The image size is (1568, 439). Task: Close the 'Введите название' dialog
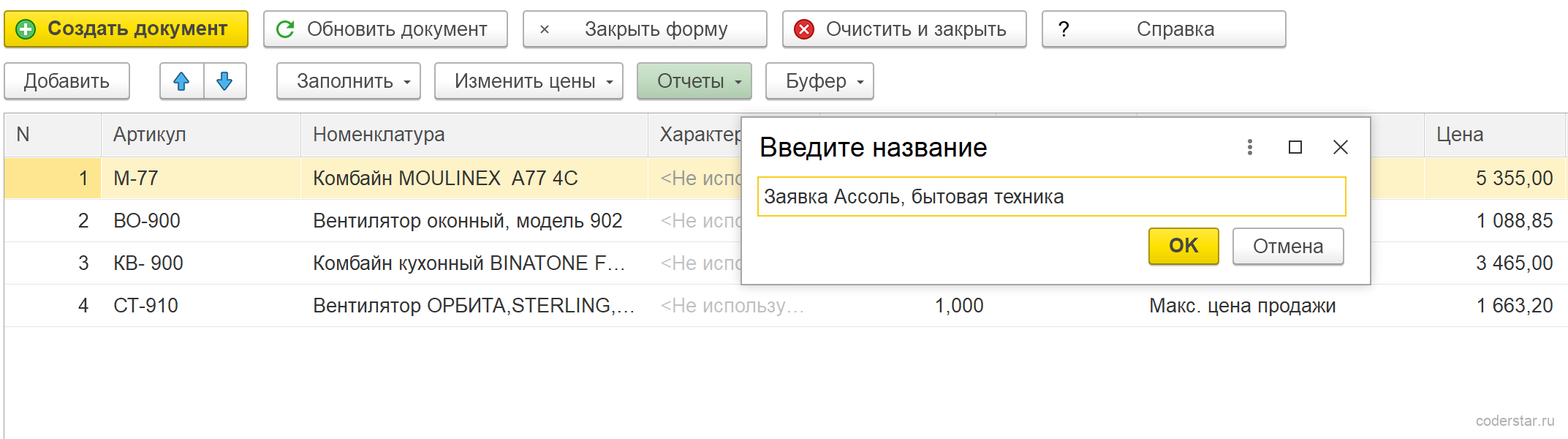pos(1341,147)
